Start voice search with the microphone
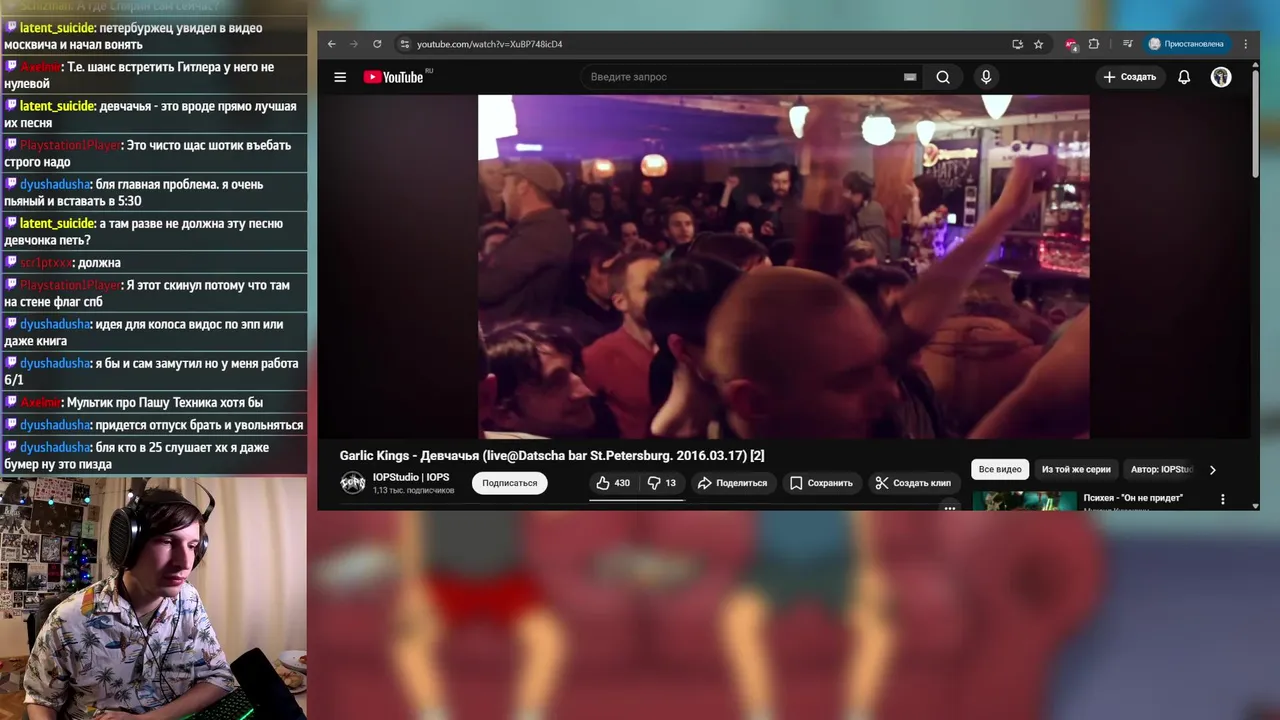Viewport: 1280px width, 720px height. tap(986, 77)
